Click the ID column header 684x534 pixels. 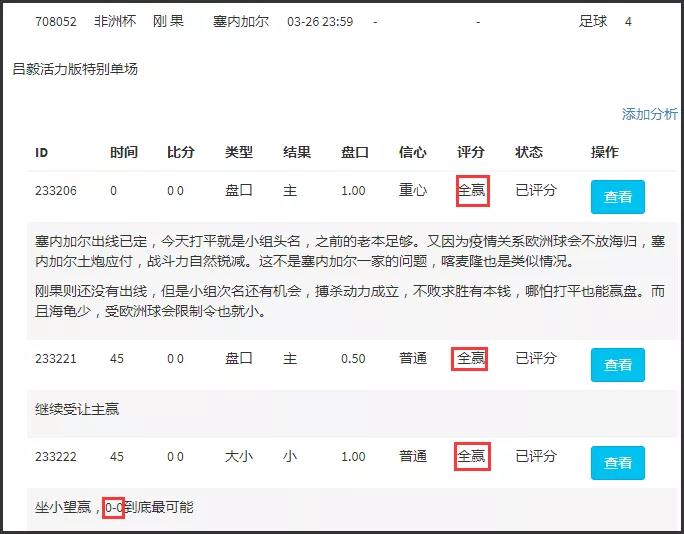point(41,152)
